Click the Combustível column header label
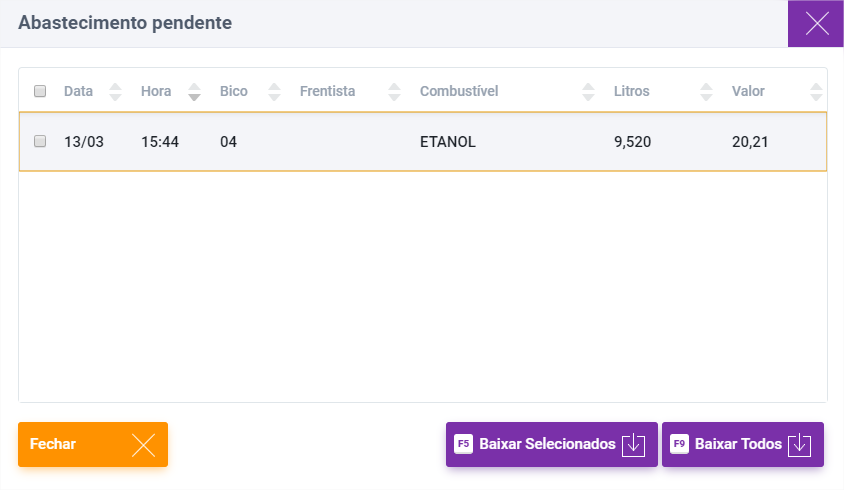The height and width of the screenshot is (490, 844). pos(459,91)
